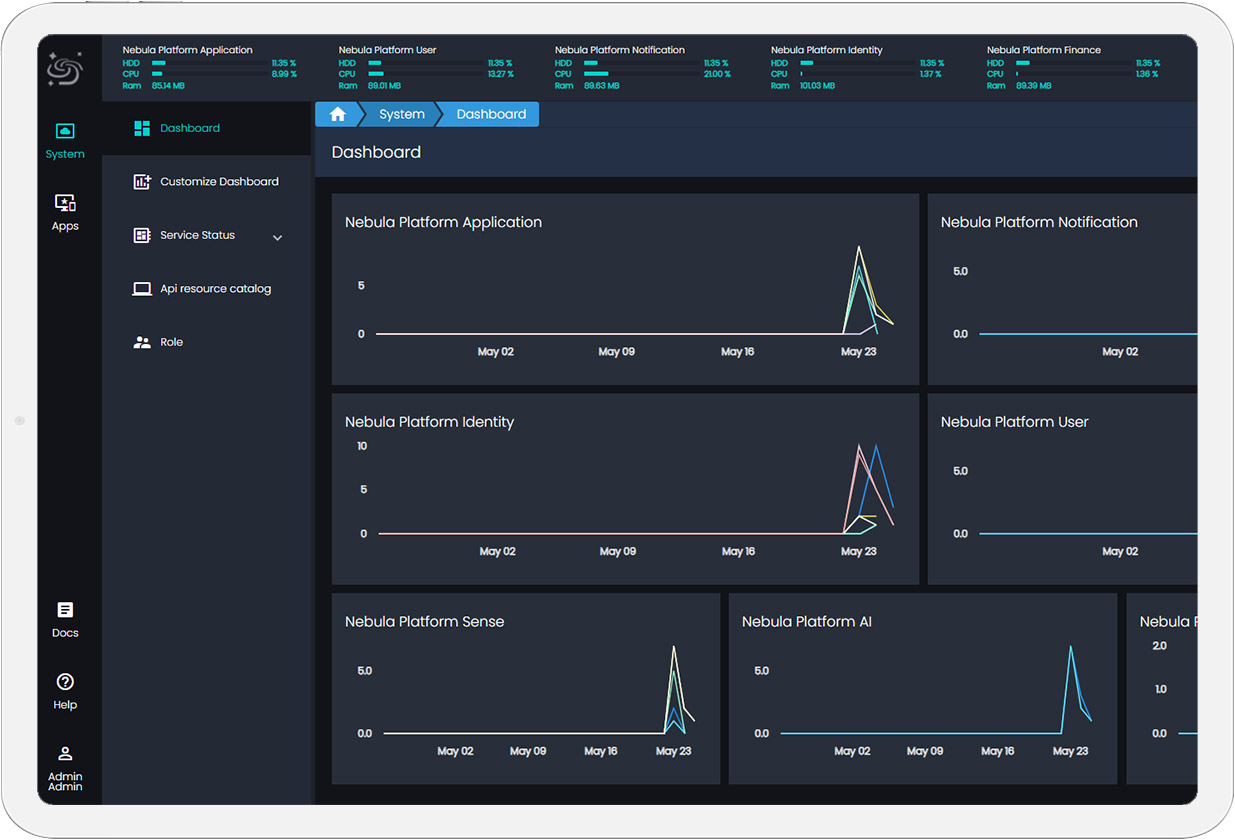Click the System breadcrumb link
Viewport: 1235px width, 840px height.
click(402, 115)
